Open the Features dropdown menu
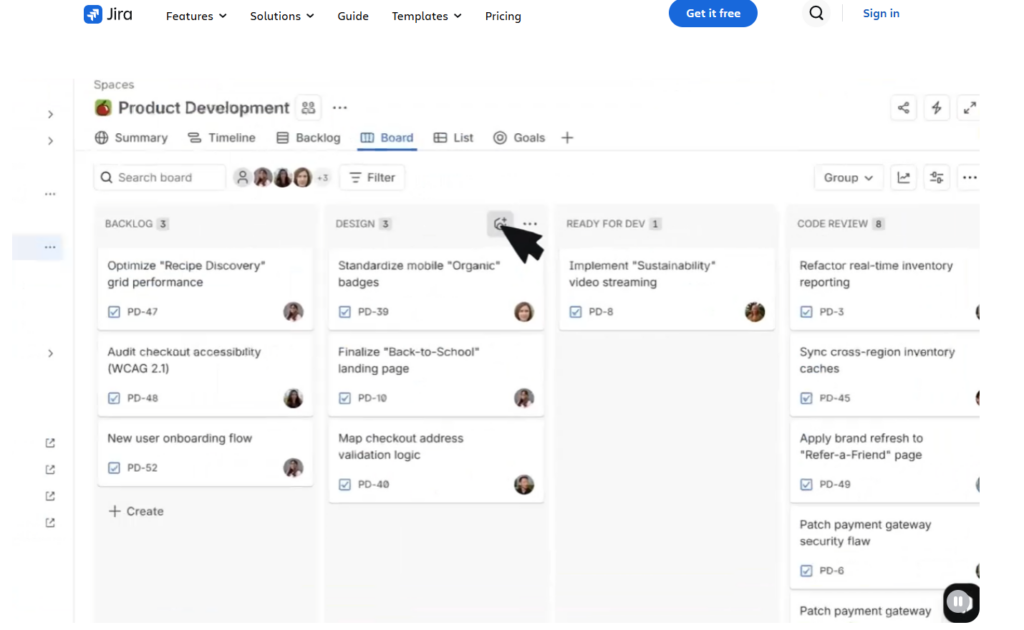The height and width of the screenshot is (630, 1024). point(196,16)
